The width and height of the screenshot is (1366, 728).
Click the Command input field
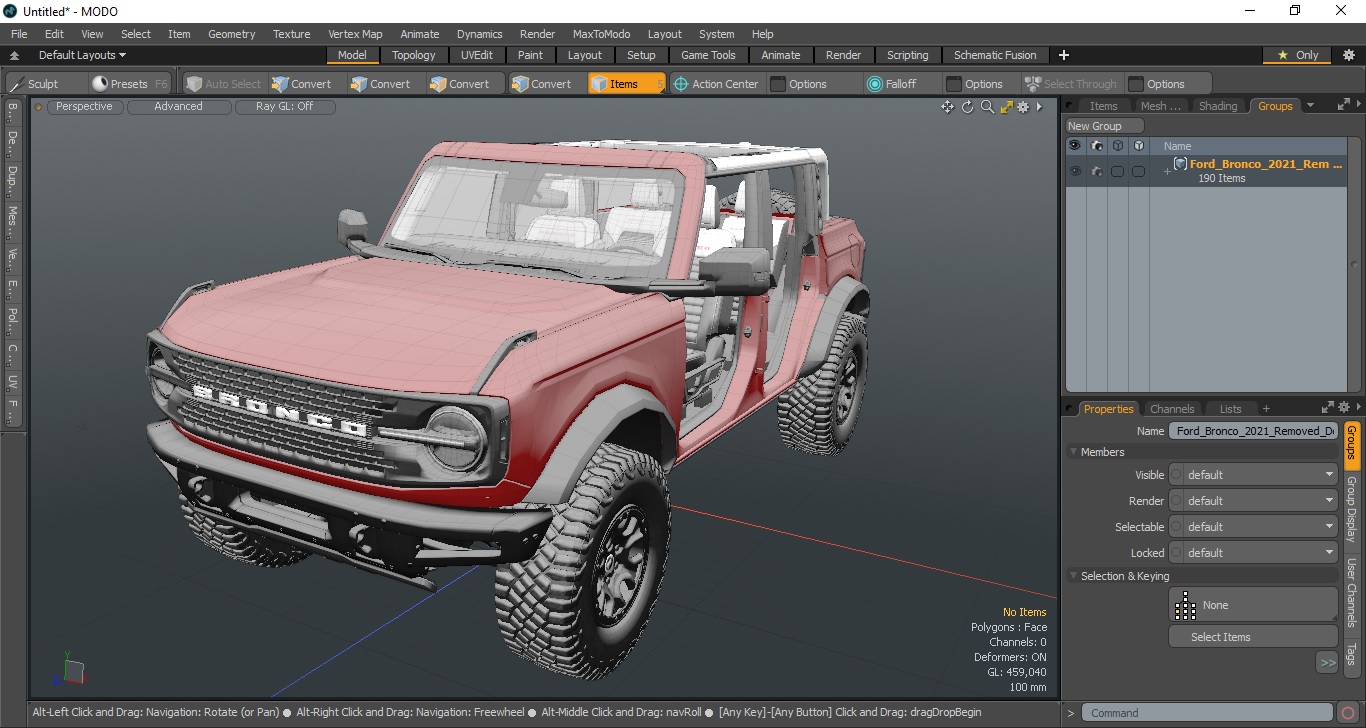1209,713
